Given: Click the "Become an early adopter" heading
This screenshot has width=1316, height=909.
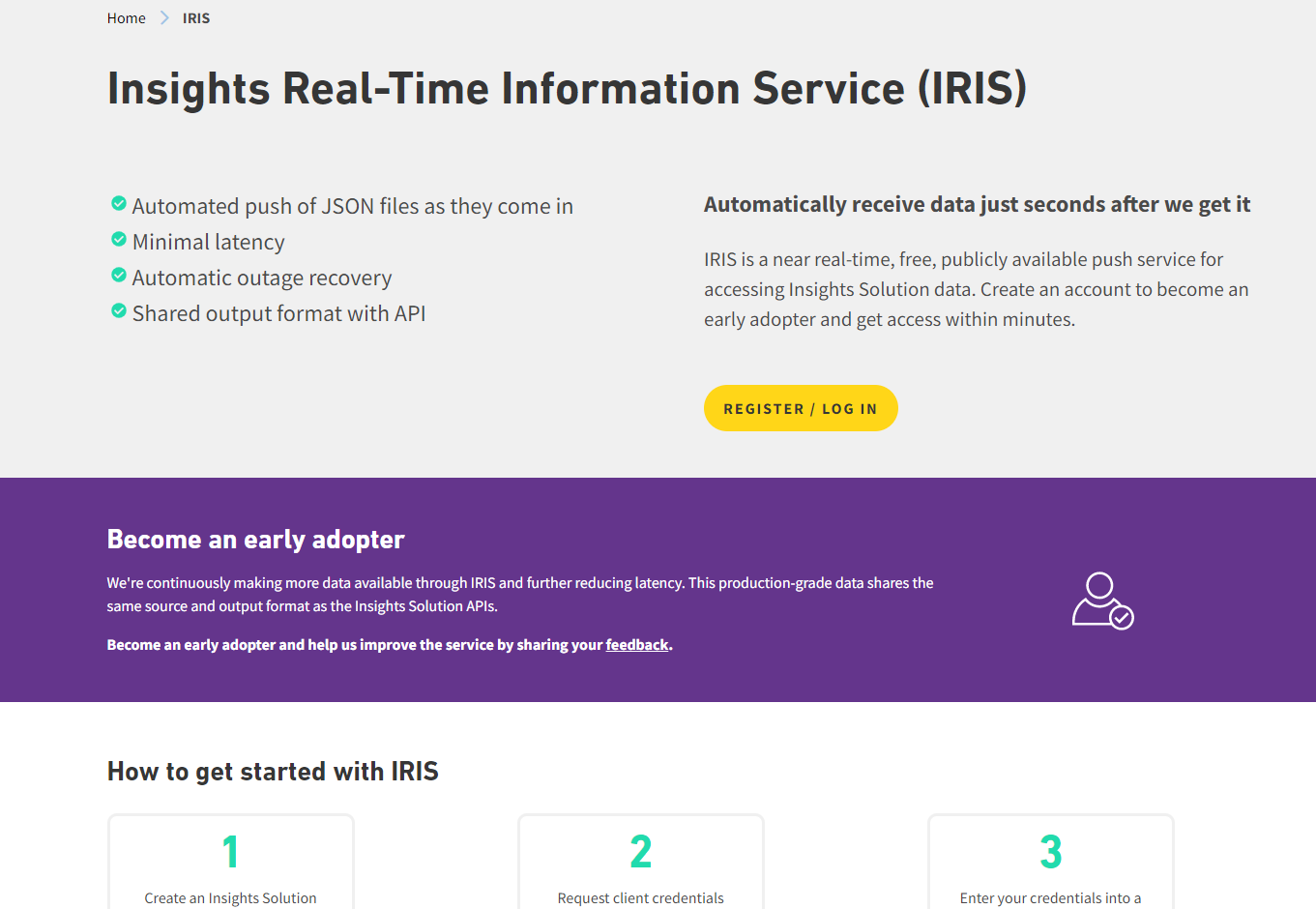Looking at the screenshot, I should [x=255, y=539].
